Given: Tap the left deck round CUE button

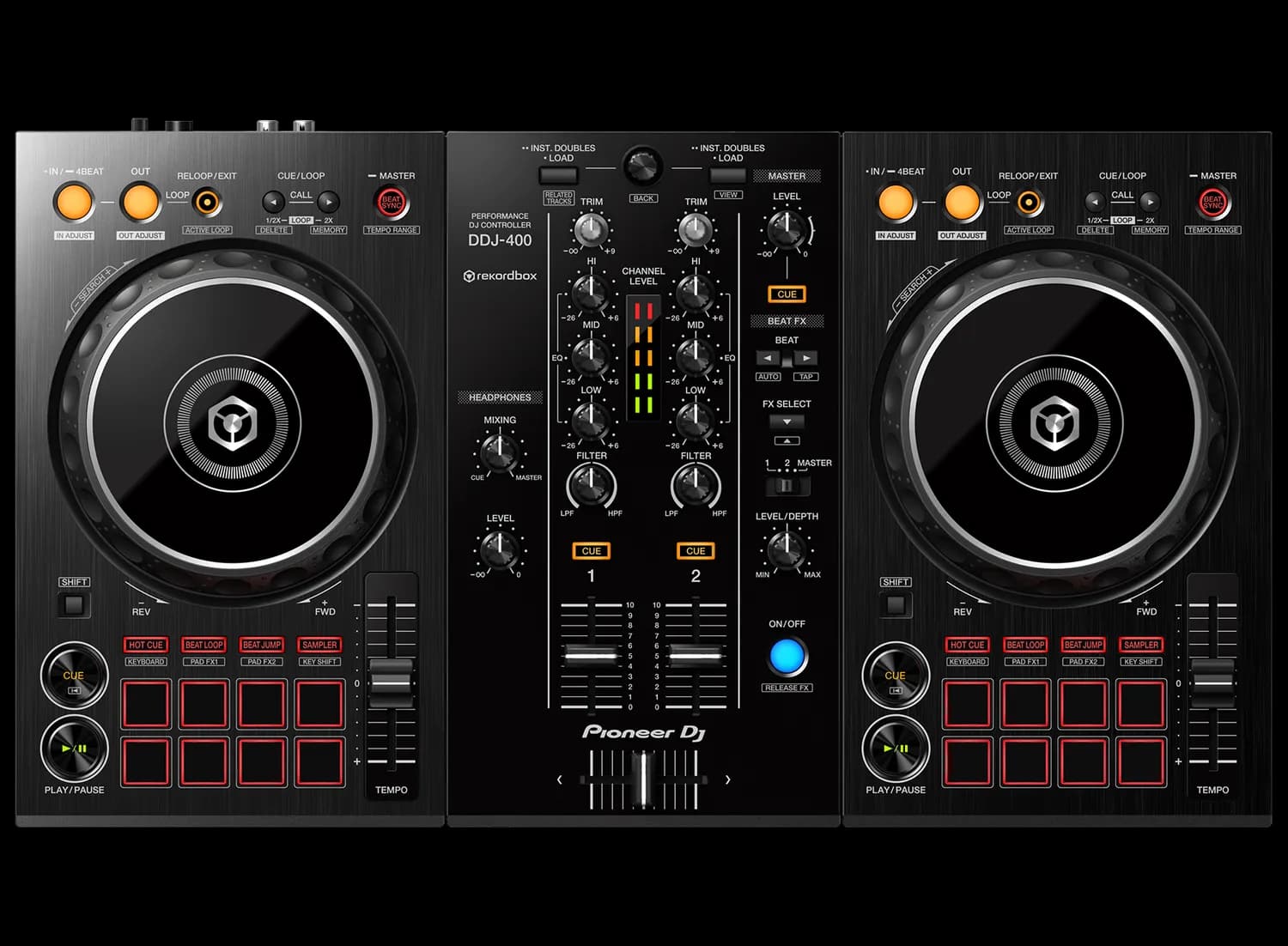Looking at the screenshot, I should pyautogui.click(x=74, y=676).
